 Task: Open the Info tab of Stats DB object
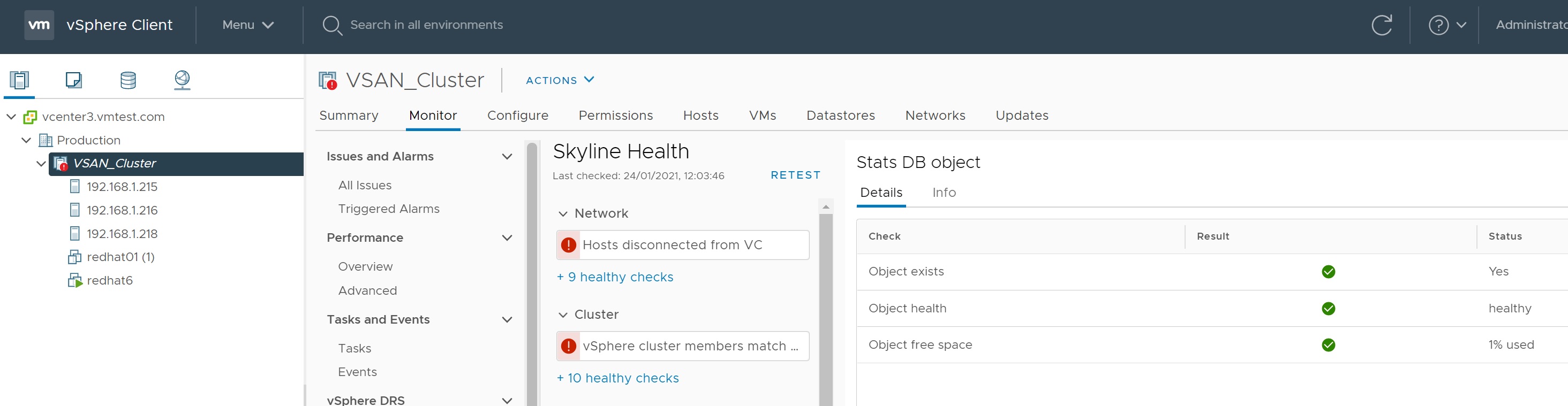[944, 193]
